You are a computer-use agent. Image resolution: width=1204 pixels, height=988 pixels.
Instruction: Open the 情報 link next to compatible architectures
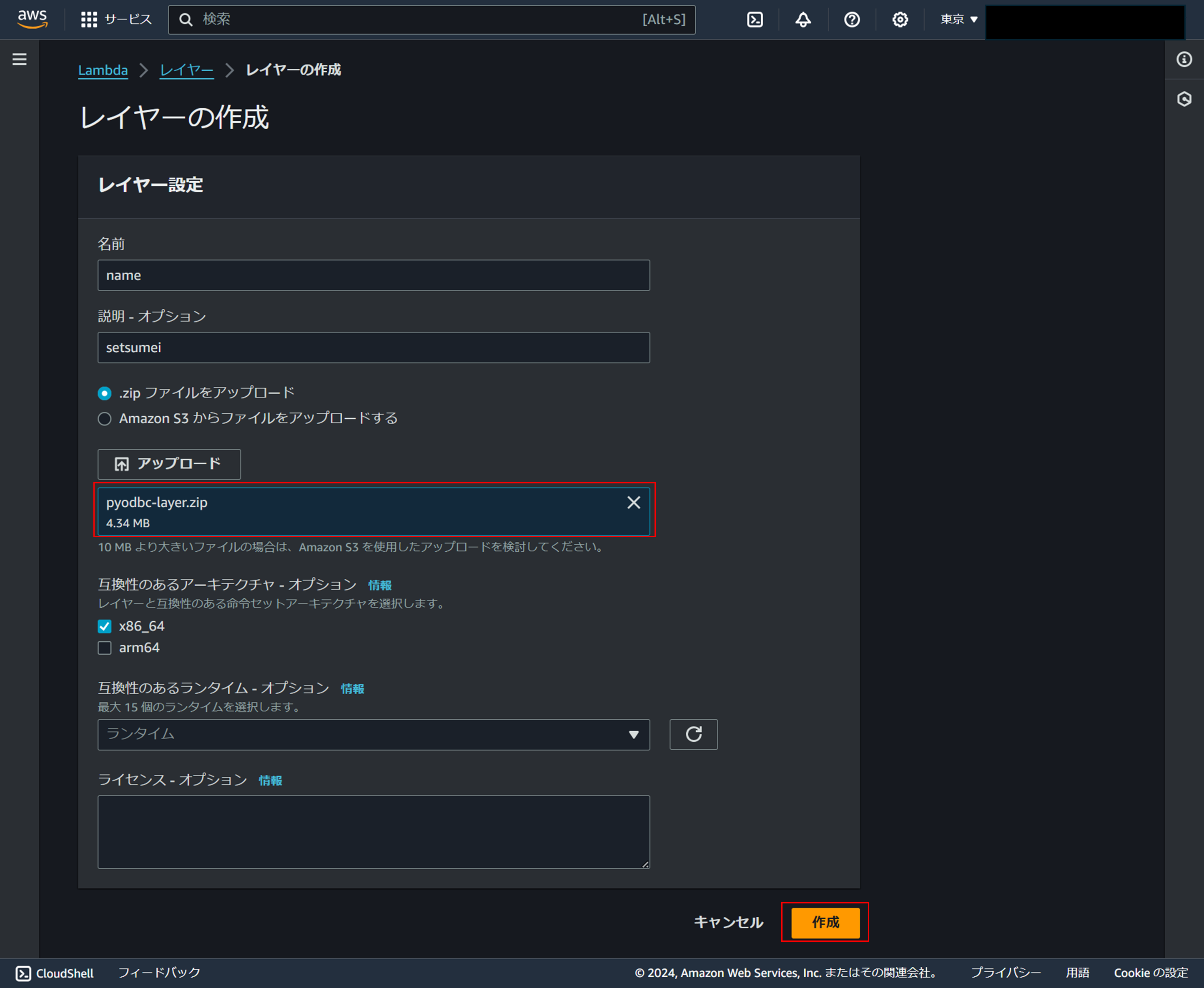pos(379,585)
